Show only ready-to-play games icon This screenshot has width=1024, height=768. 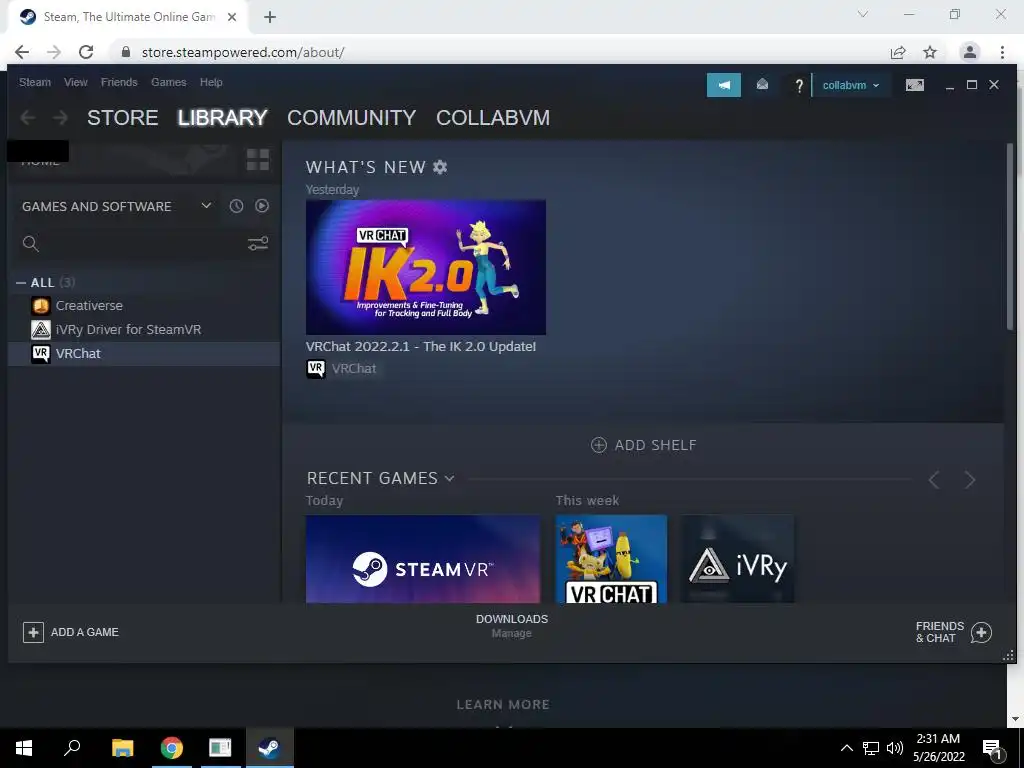tap(262, 206)
